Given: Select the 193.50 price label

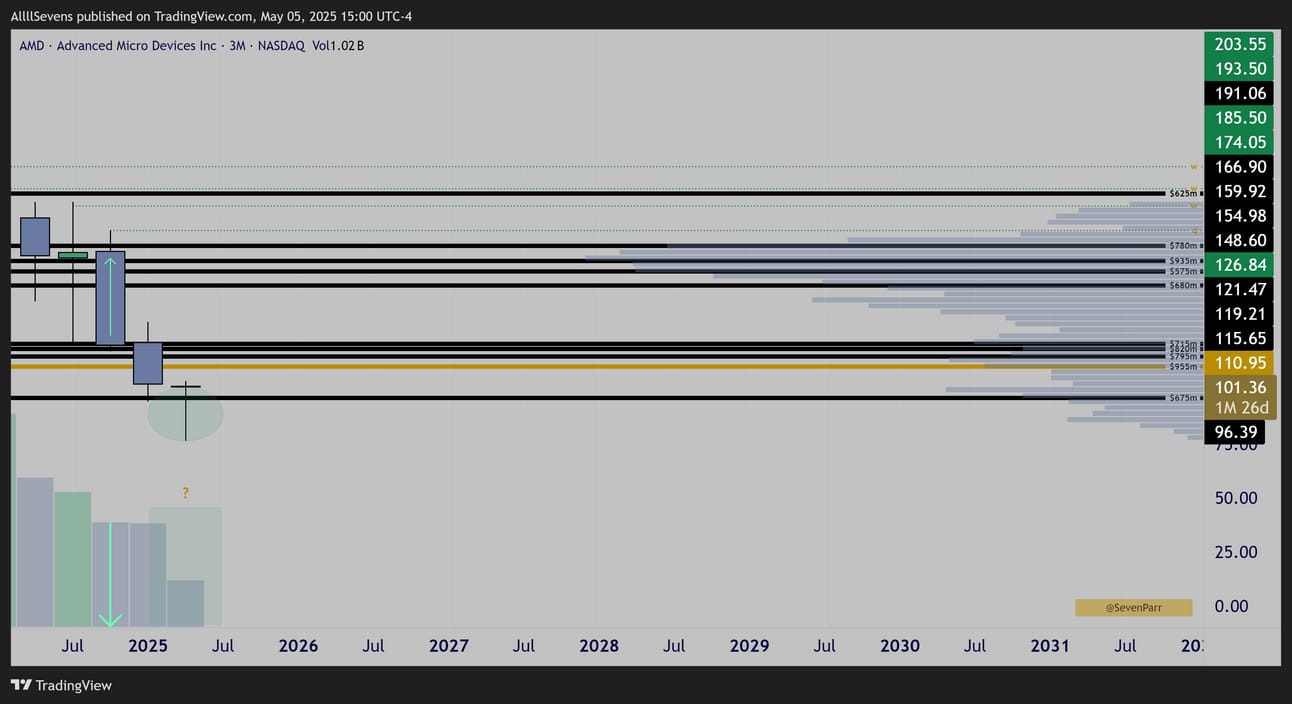Looking at the screenshot, I should 1240,69.
